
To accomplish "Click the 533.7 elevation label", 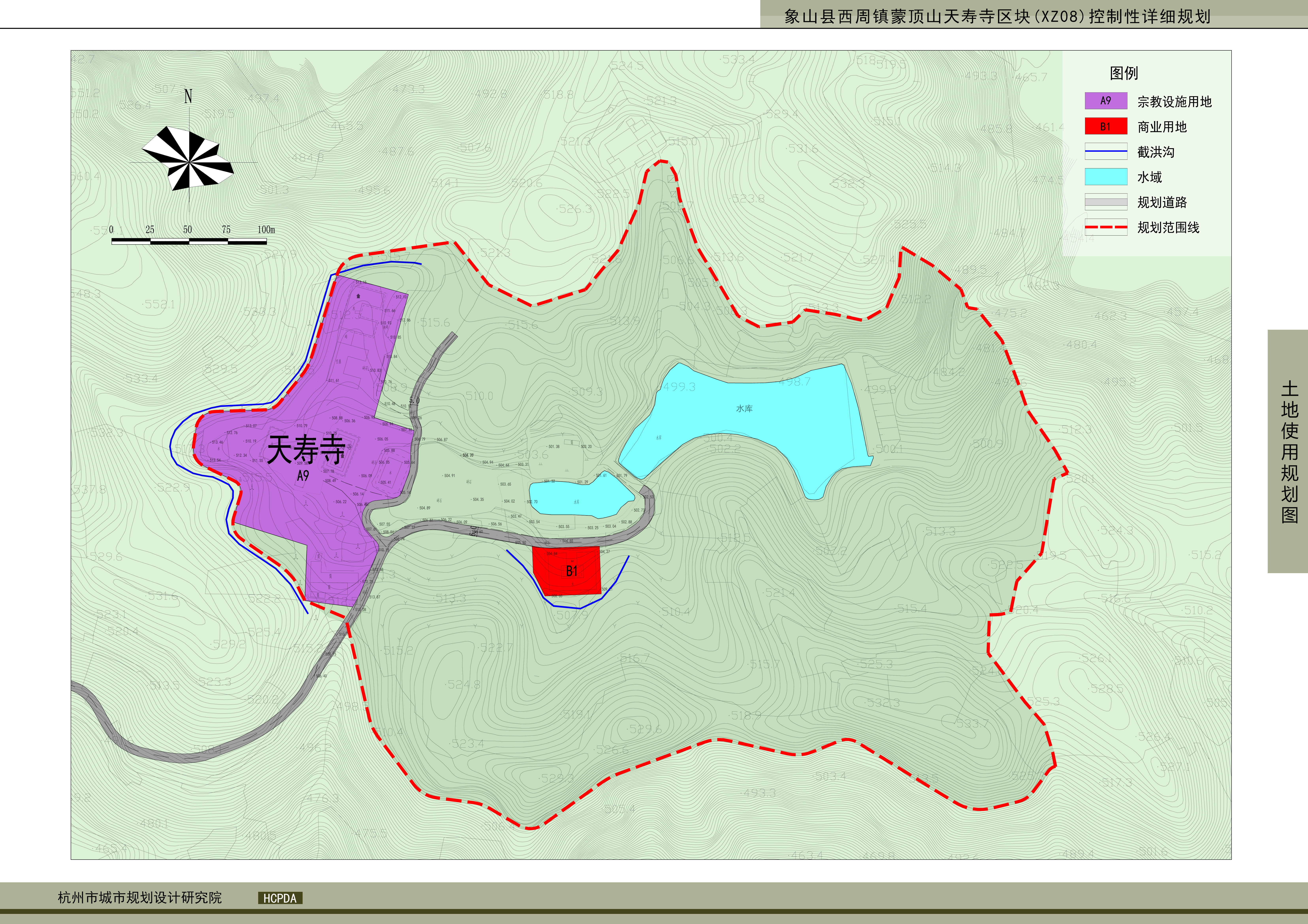I will [972, 723].
